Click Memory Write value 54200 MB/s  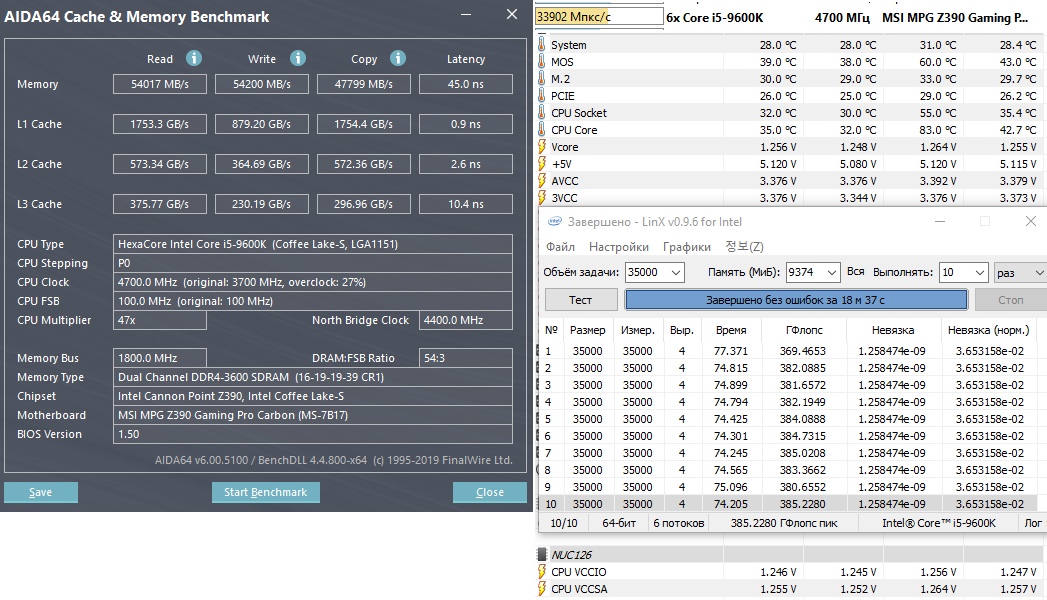coord(262,84)
